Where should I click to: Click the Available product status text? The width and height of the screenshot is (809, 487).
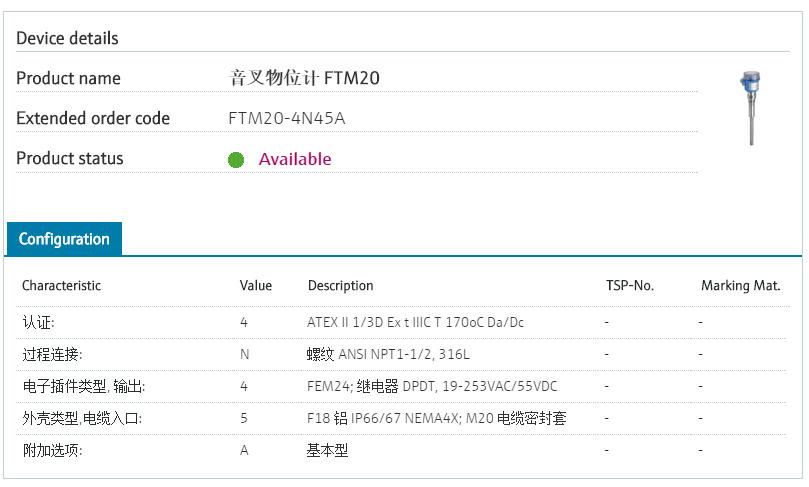[x=295, y=159]
